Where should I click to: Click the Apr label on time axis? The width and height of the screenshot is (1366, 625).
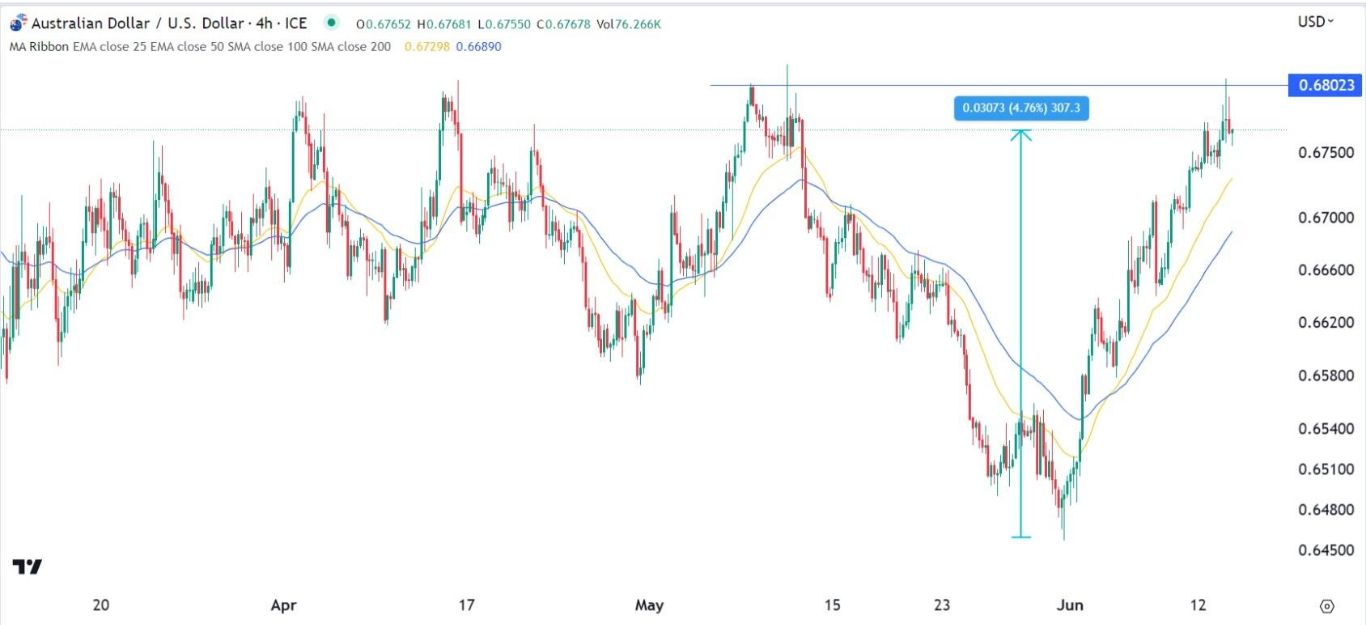(284, 605)
